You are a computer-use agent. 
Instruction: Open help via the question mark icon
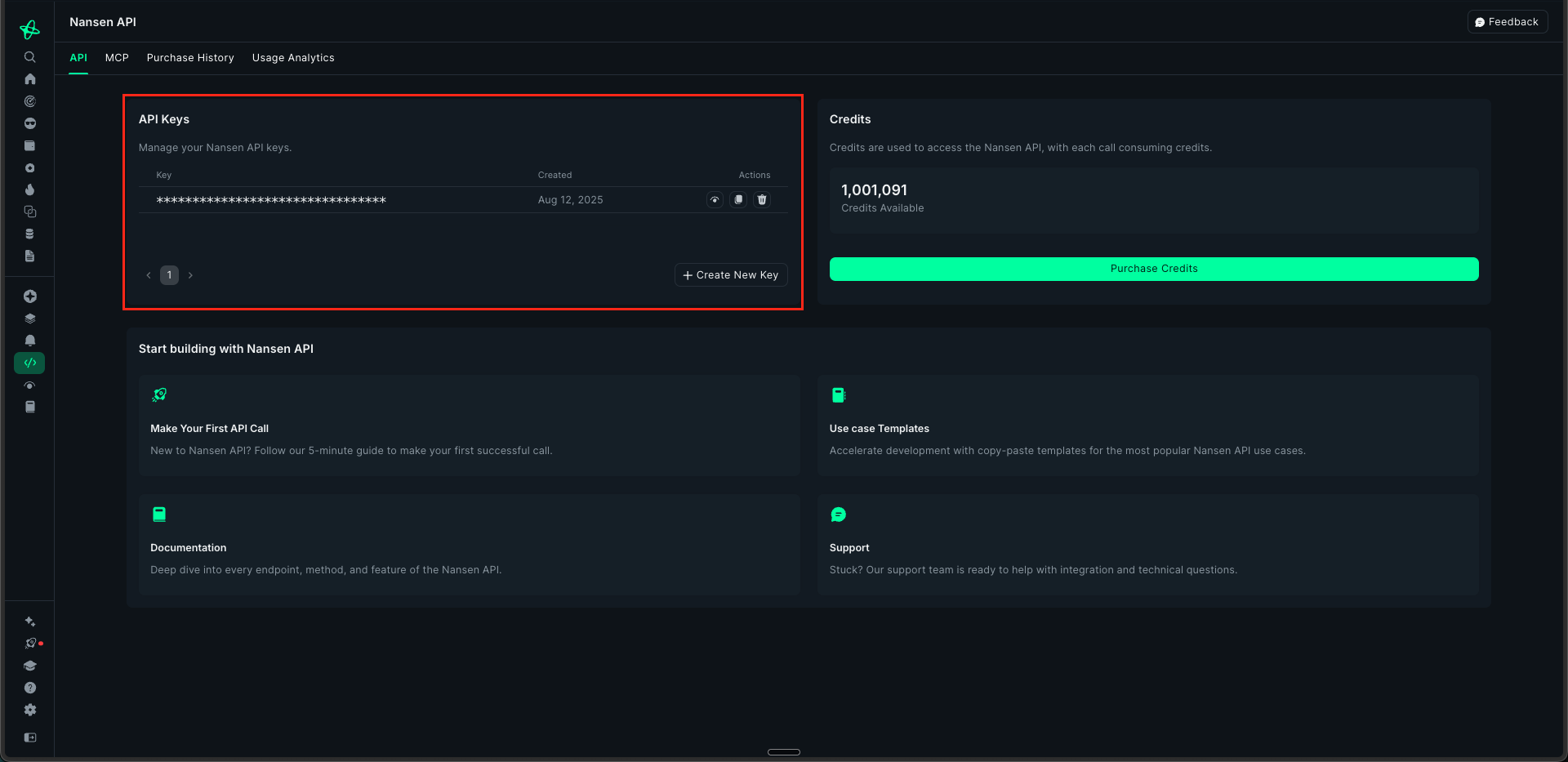point(30,688)
